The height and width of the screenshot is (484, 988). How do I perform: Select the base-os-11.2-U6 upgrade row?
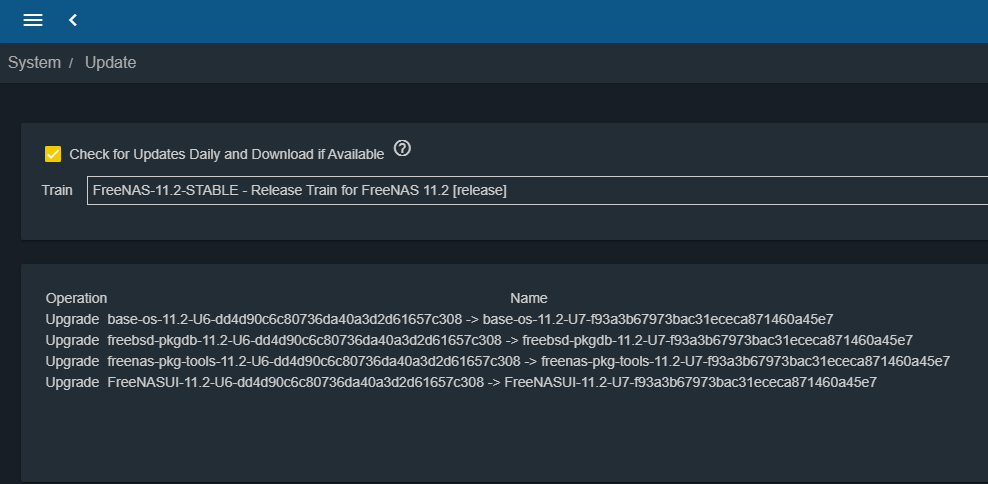tap(439, 320)
